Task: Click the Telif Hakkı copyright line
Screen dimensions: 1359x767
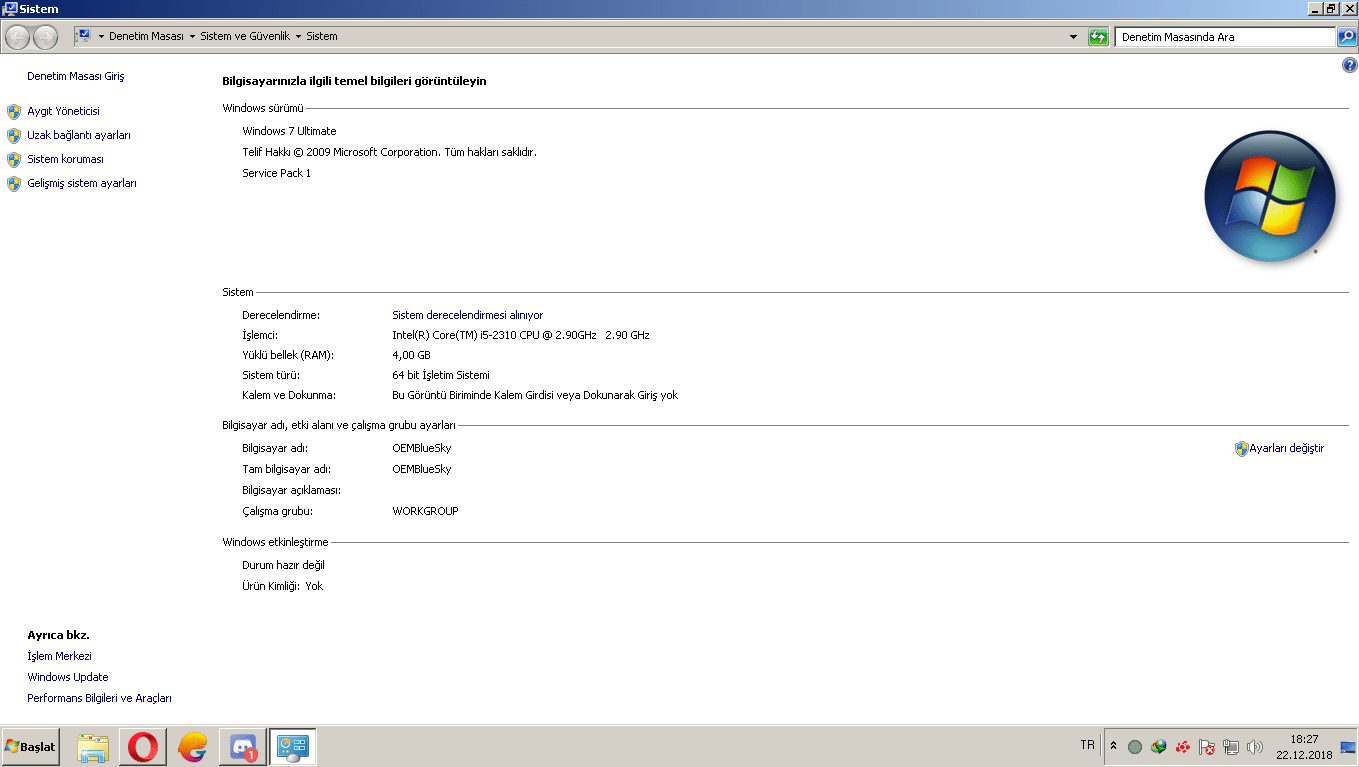Action: [389, 152]
